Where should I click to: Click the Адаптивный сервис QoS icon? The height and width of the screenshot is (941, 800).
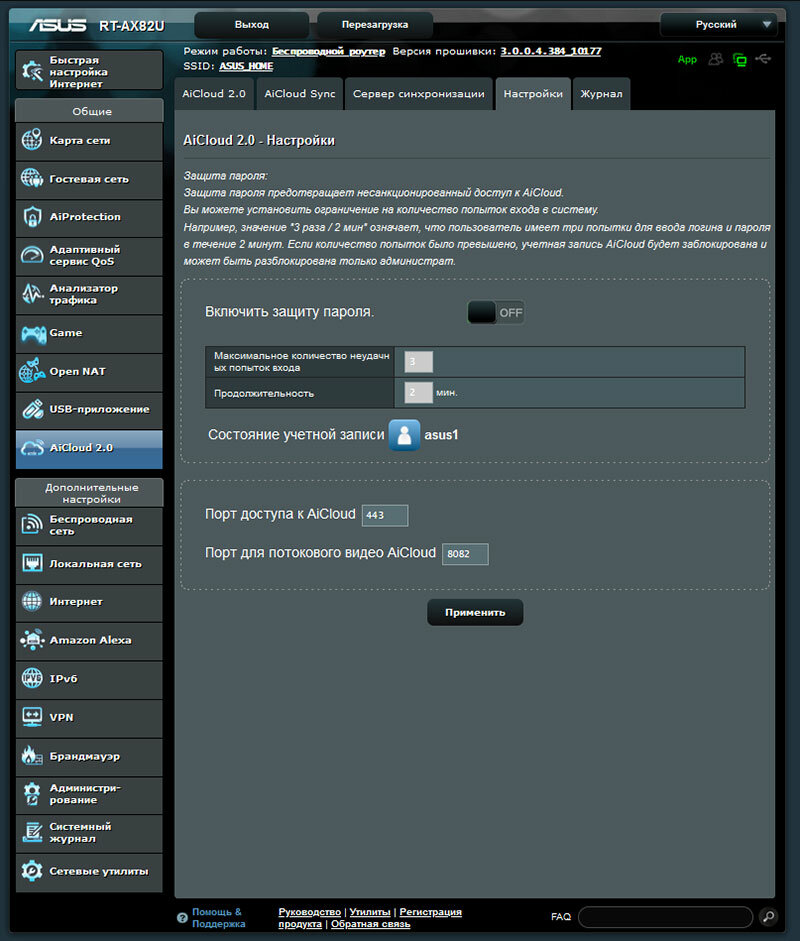(32, 255)
